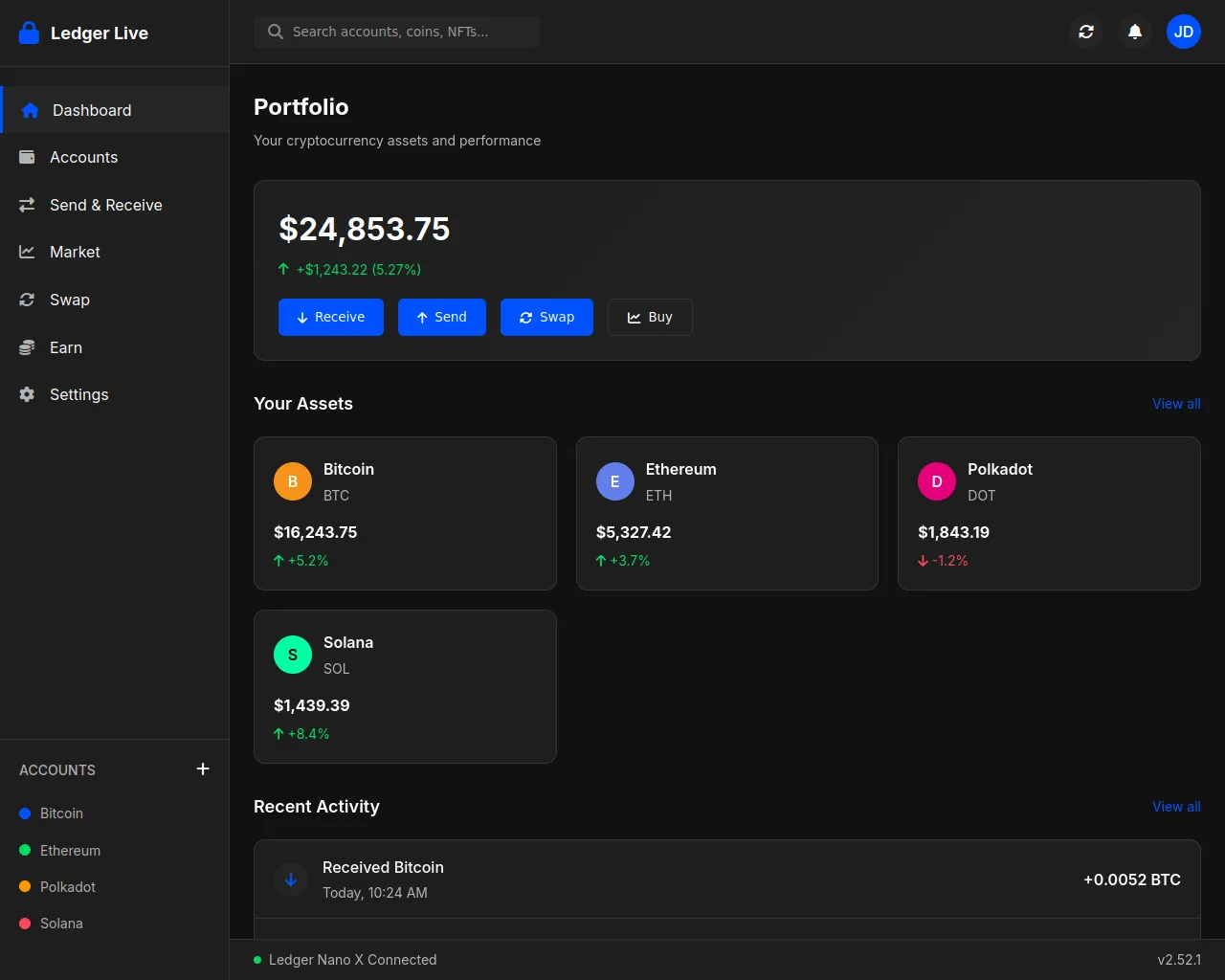Open the Polkadot asset card
The image size is (1225, 980).
pyautogui.click(x=1049, y=513)
